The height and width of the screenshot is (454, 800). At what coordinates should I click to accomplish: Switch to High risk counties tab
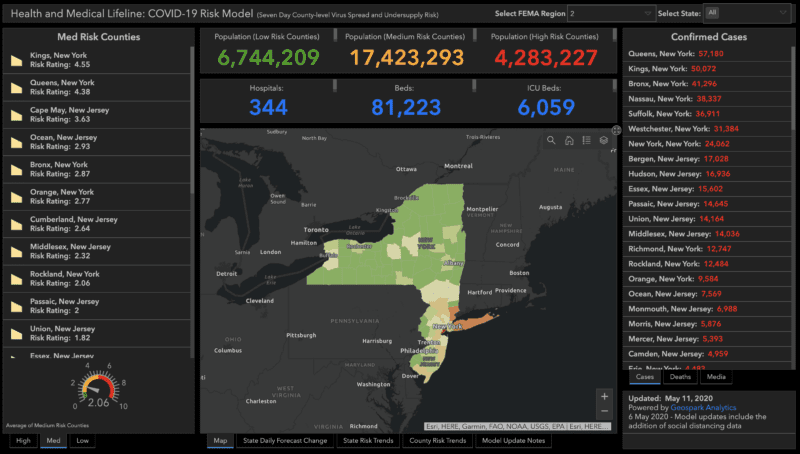click(23, 440)
